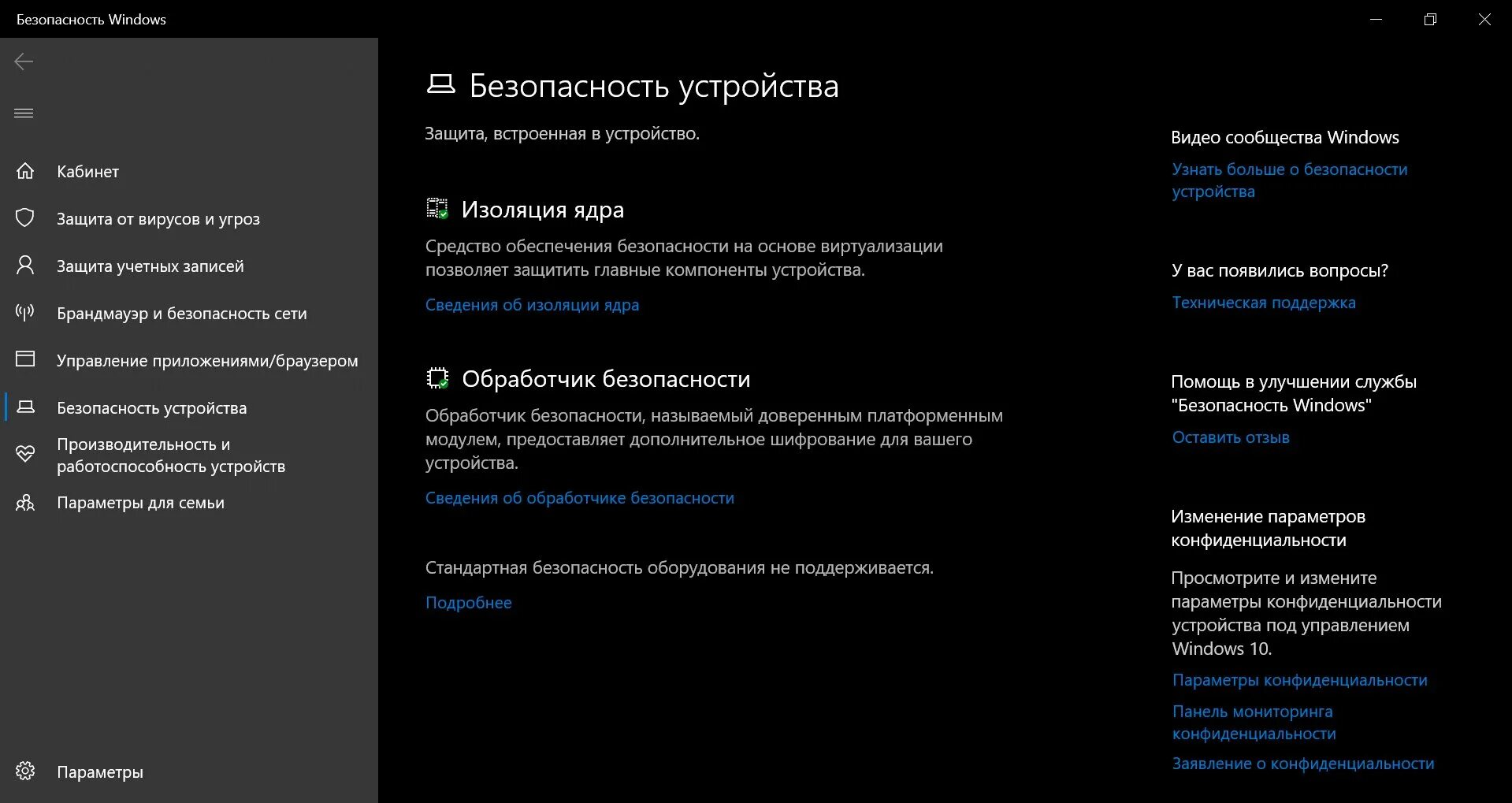Click the gear icon at sidebar bottom
The height and width of the screenshot is (803, 1512).
click(x=25, y=771)
